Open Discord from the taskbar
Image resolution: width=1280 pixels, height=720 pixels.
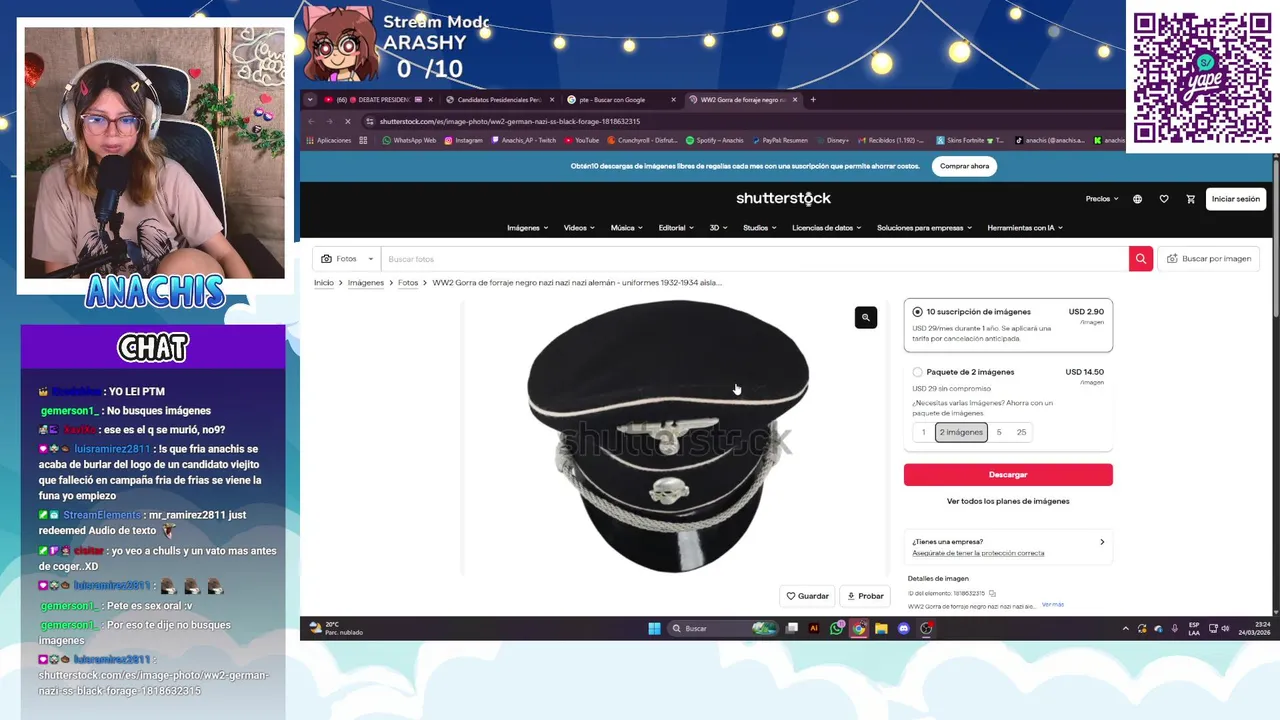click(x=904, y=628)
